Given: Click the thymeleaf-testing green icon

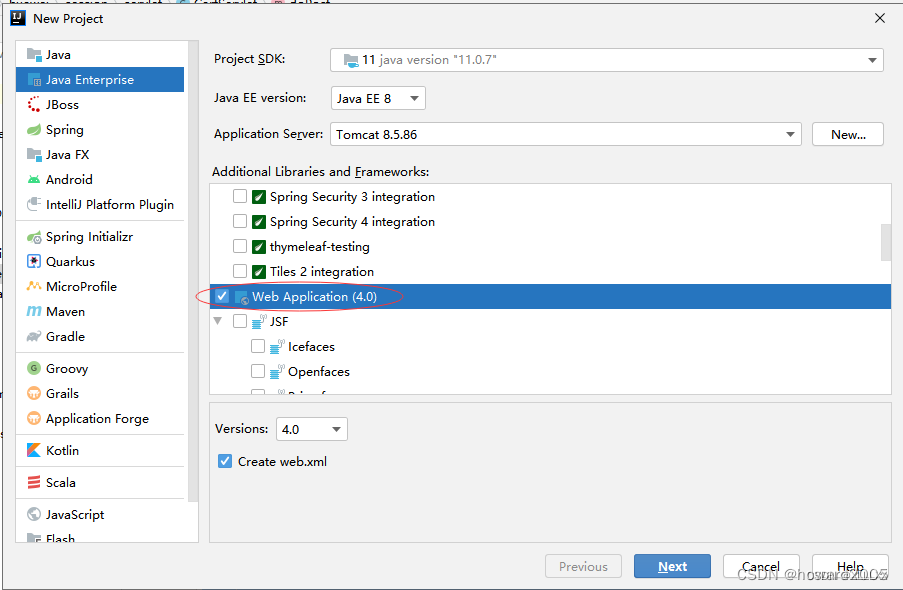Looking at the screenshot, I should pos(259,247).
